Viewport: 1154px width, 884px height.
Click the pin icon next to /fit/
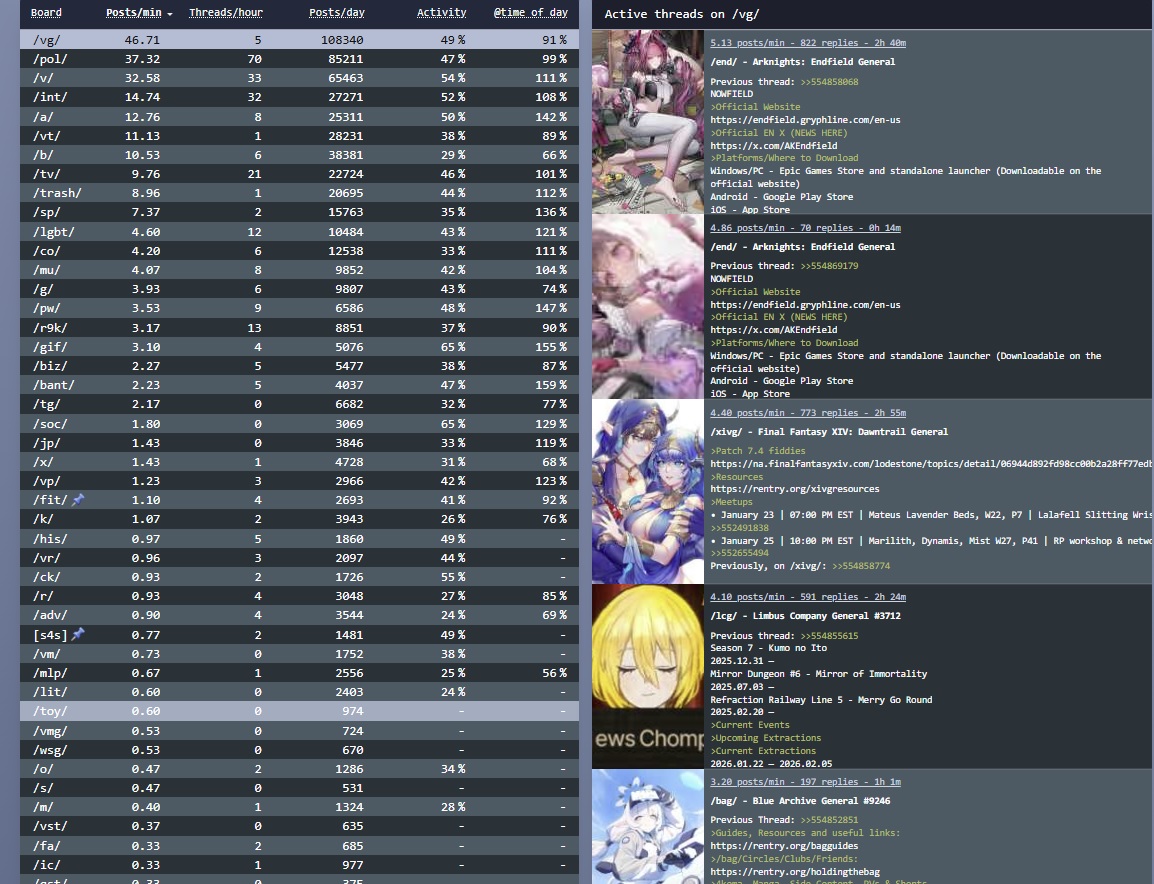tap(78, 500)
